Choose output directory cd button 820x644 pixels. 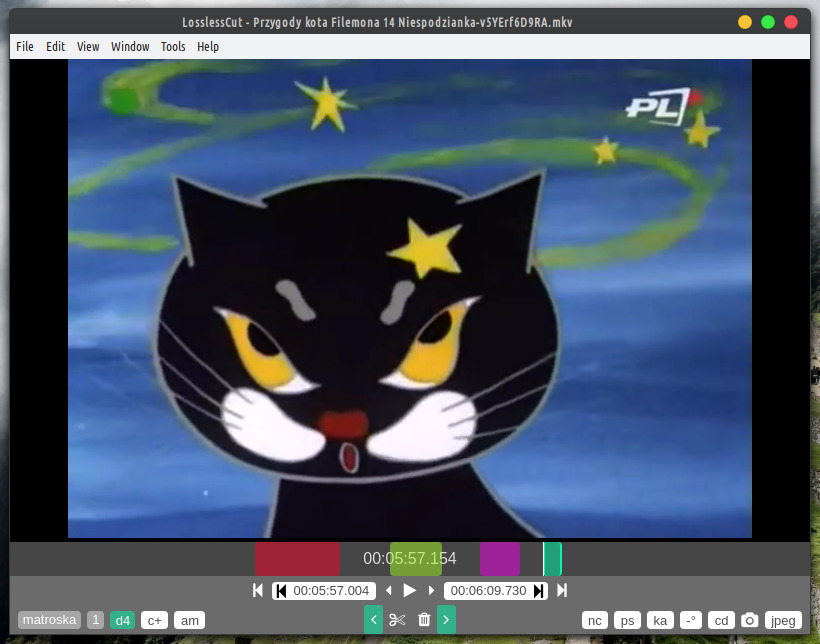721,620
